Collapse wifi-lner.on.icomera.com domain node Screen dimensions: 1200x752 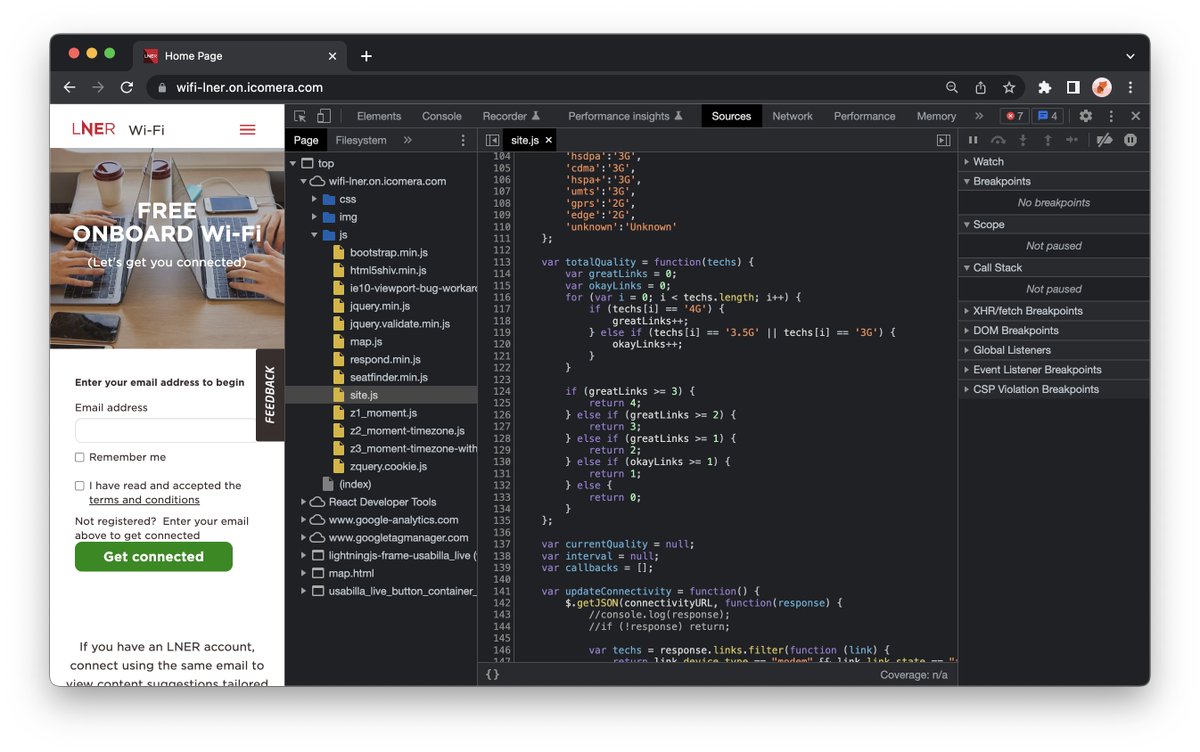pyautogui.click(x=304, y=182)
